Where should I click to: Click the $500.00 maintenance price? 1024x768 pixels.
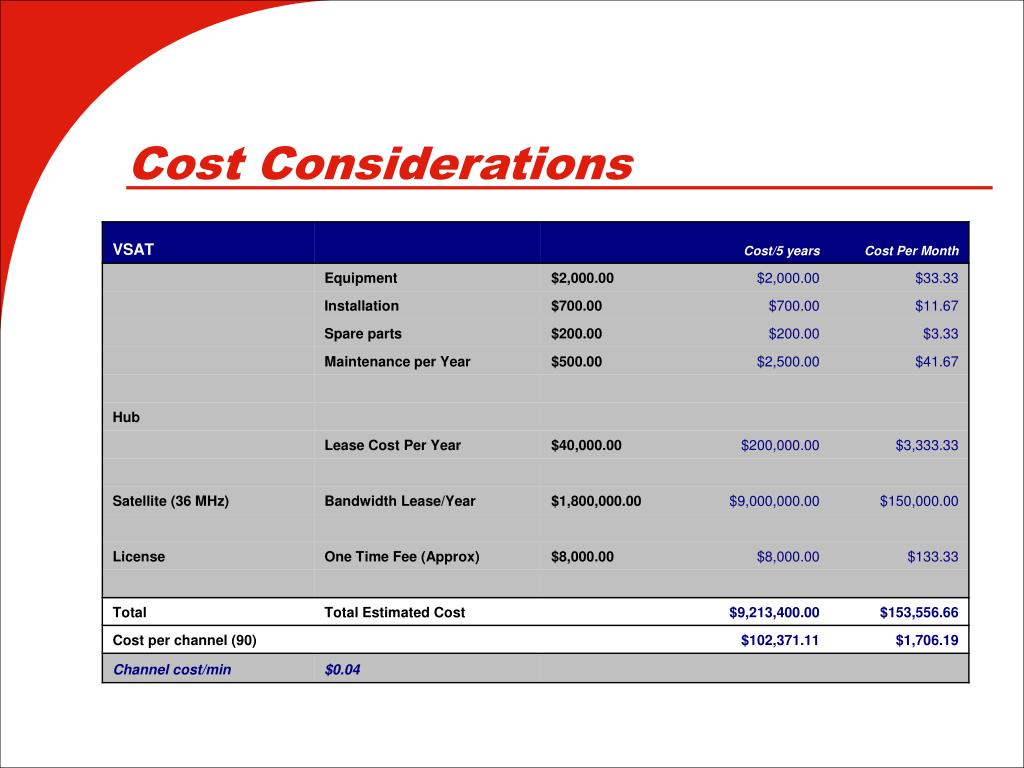click(576, 362)
